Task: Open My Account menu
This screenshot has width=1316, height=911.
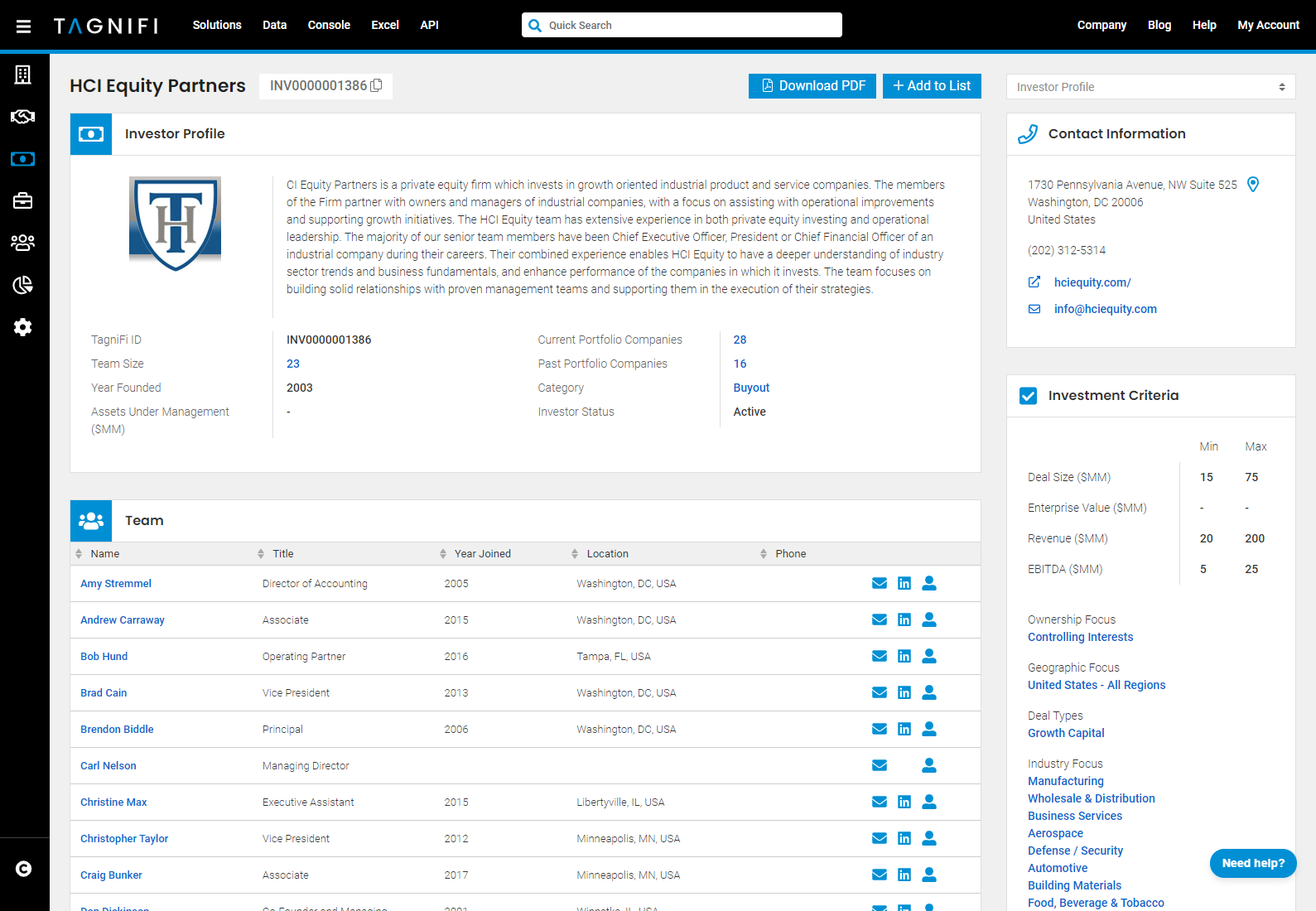Action: click(x=1268, y=25)
